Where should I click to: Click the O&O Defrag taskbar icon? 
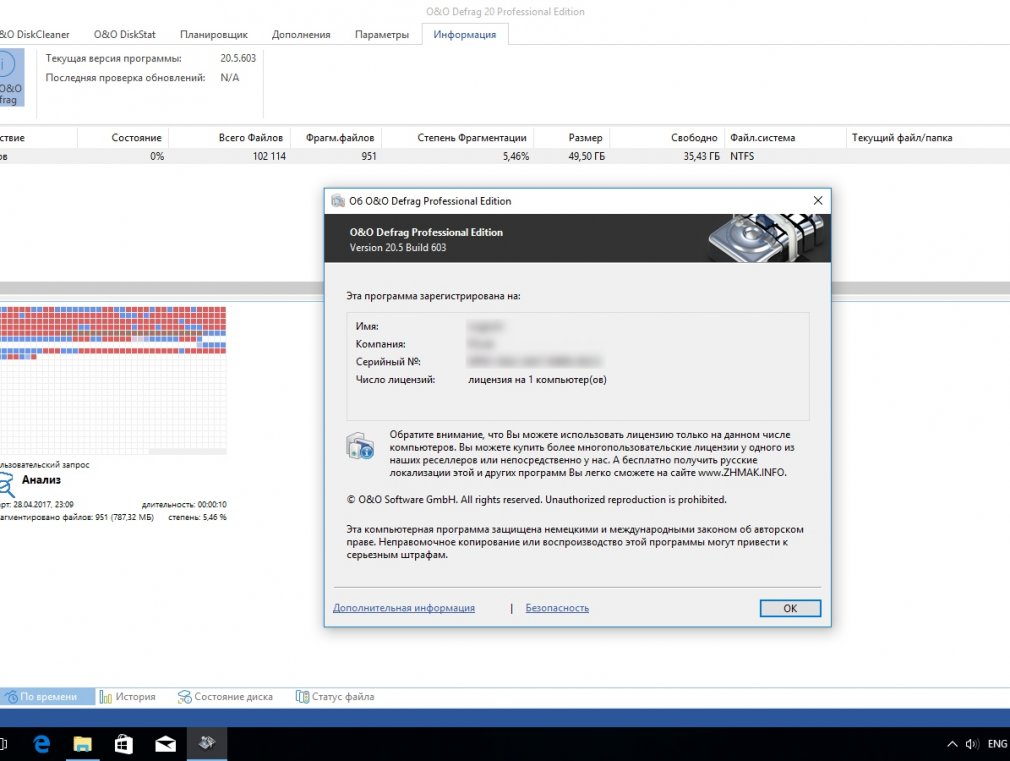[207, 744]
